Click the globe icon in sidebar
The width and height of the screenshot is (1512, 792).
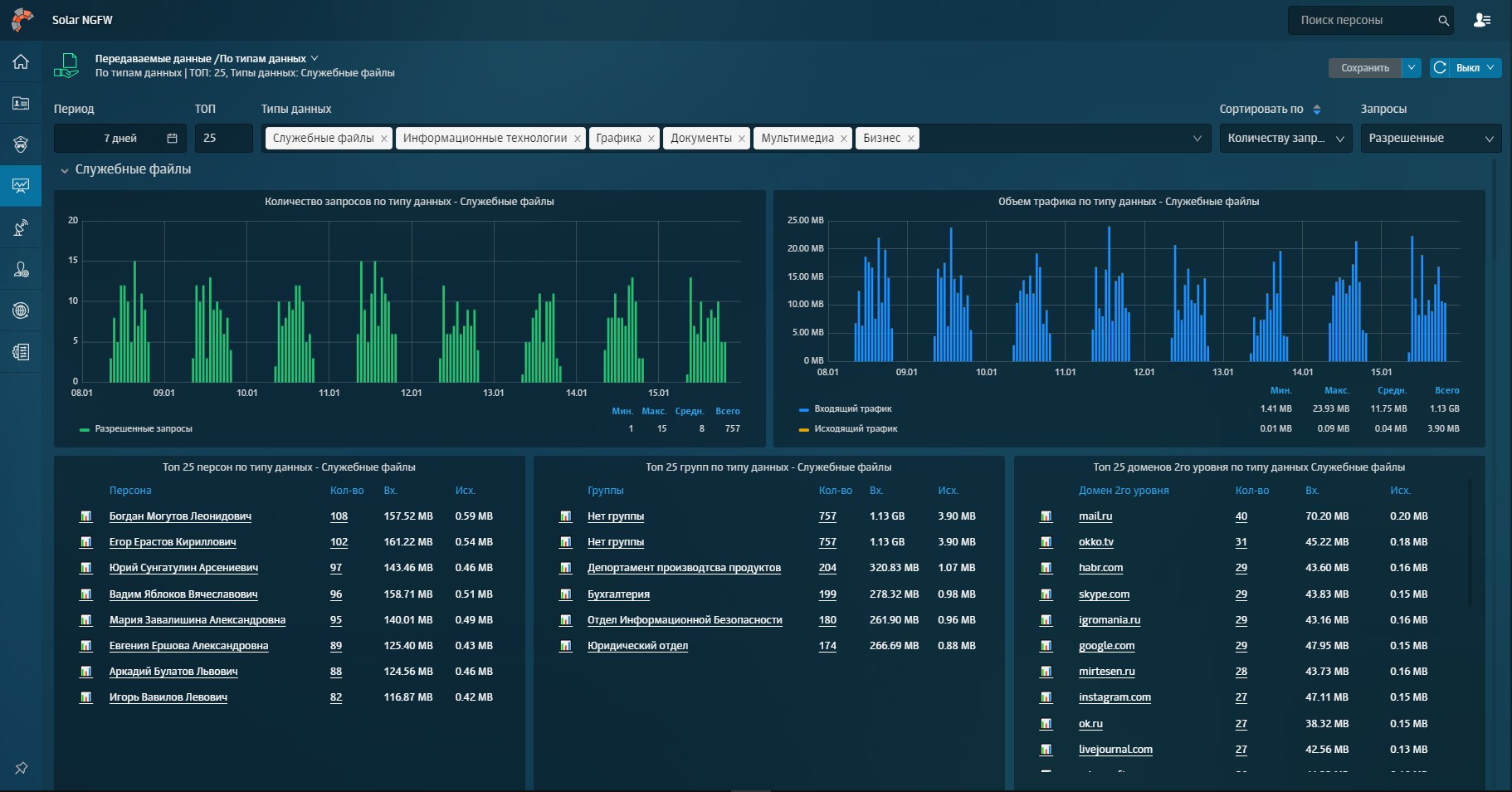point(21,310)
